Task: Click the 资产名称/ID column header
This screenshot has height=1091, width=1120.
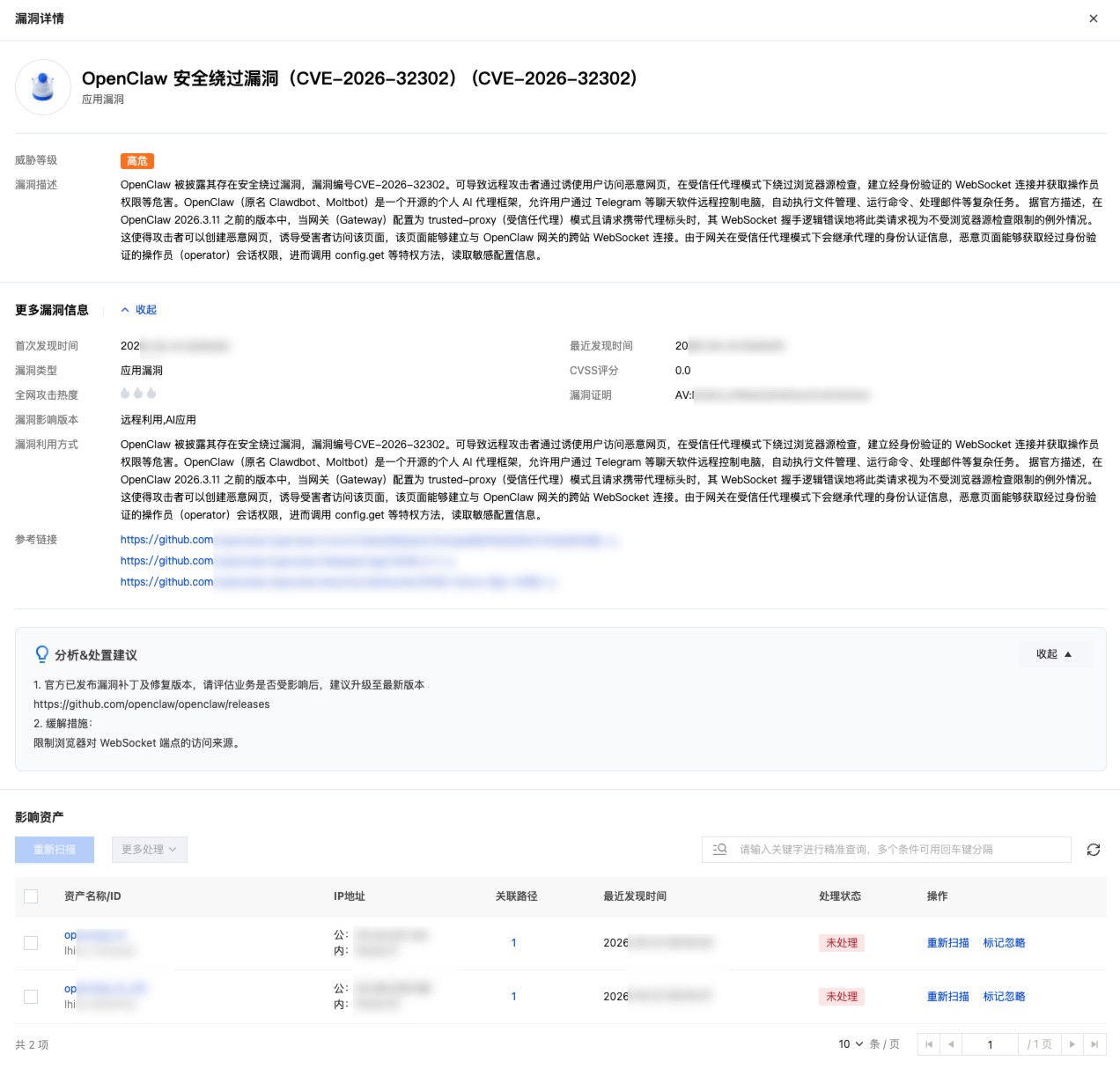Action: 92,896
